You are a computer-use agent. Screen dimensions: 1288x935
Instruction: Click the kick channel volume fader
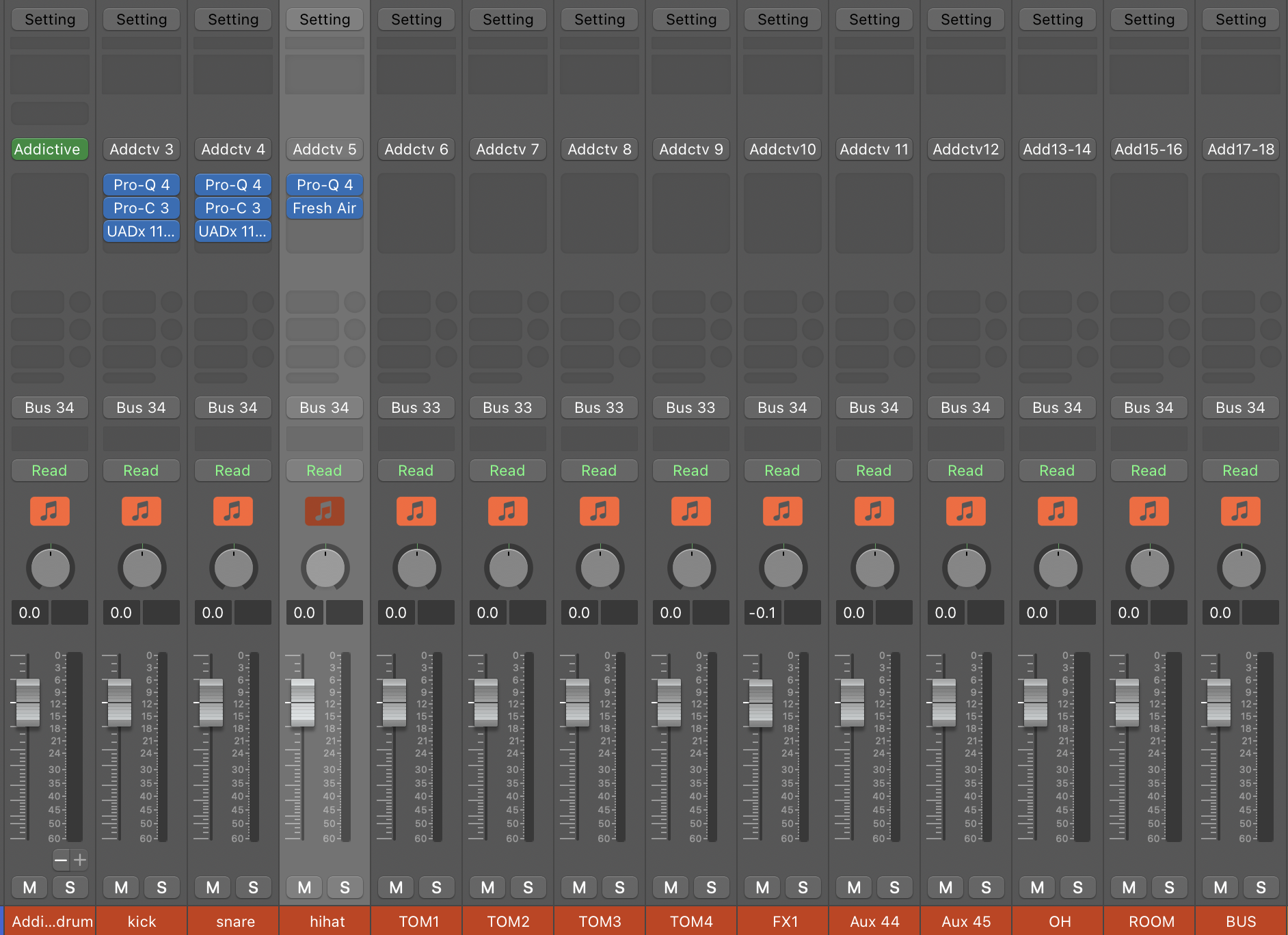point(120,703)
